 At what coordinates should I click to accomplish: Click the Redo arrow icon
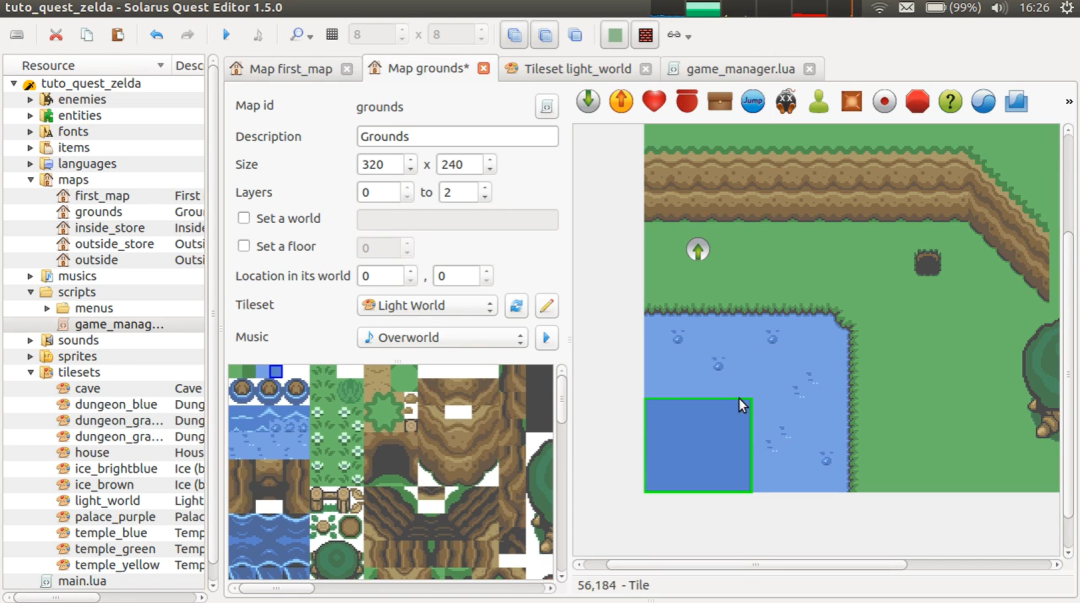click(187, 34)
